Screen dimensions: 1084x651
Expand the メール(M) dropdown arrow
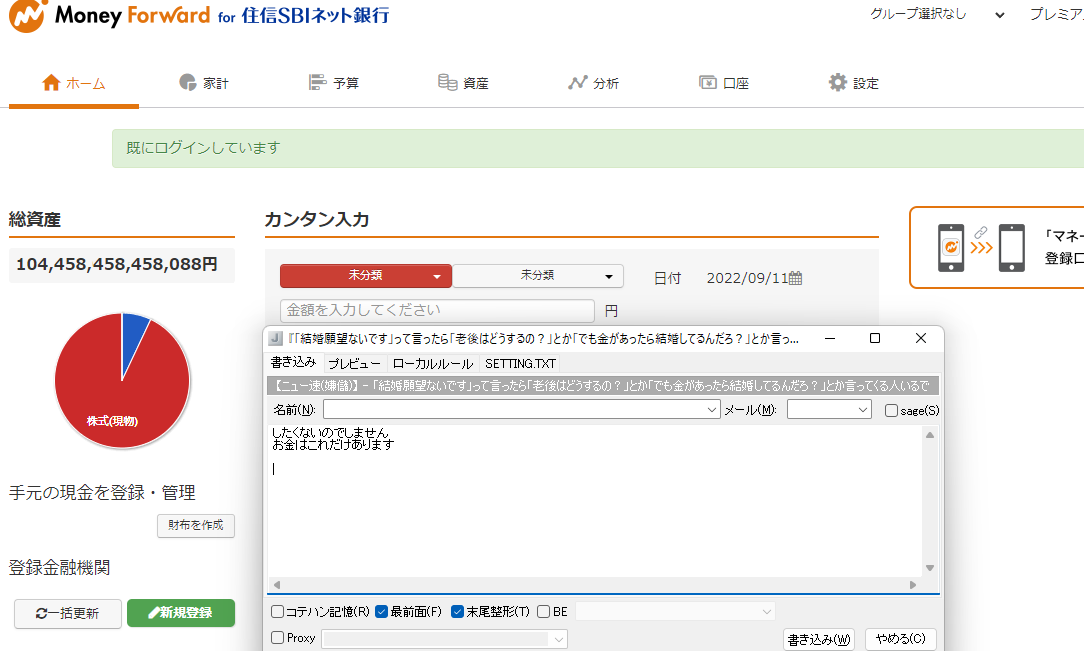[x=863, y=410]
